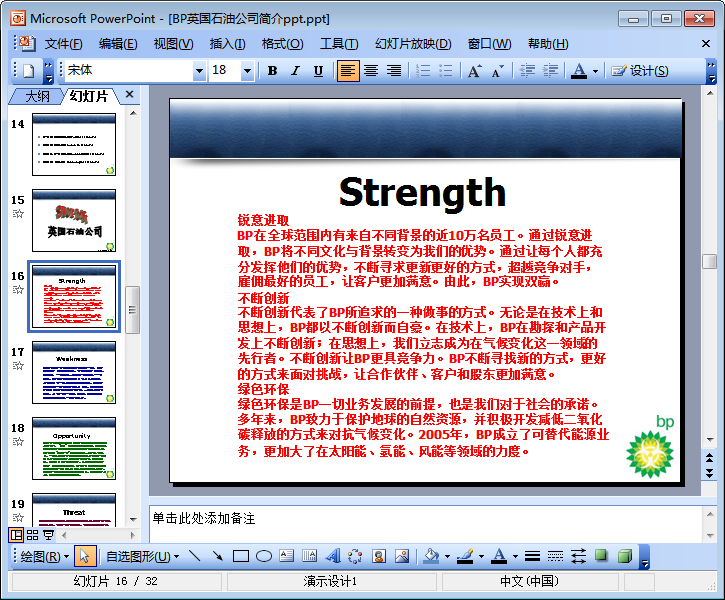Open the font name dropdown 宋体

point(199,71)
